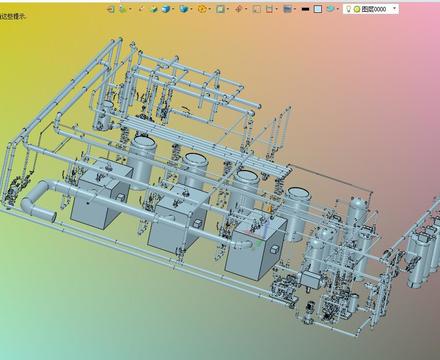Image resolution: width=440 pixels, height=360 pixels.
Task: Select the blue shaded cube icon
Action: (x=166, y=9)
